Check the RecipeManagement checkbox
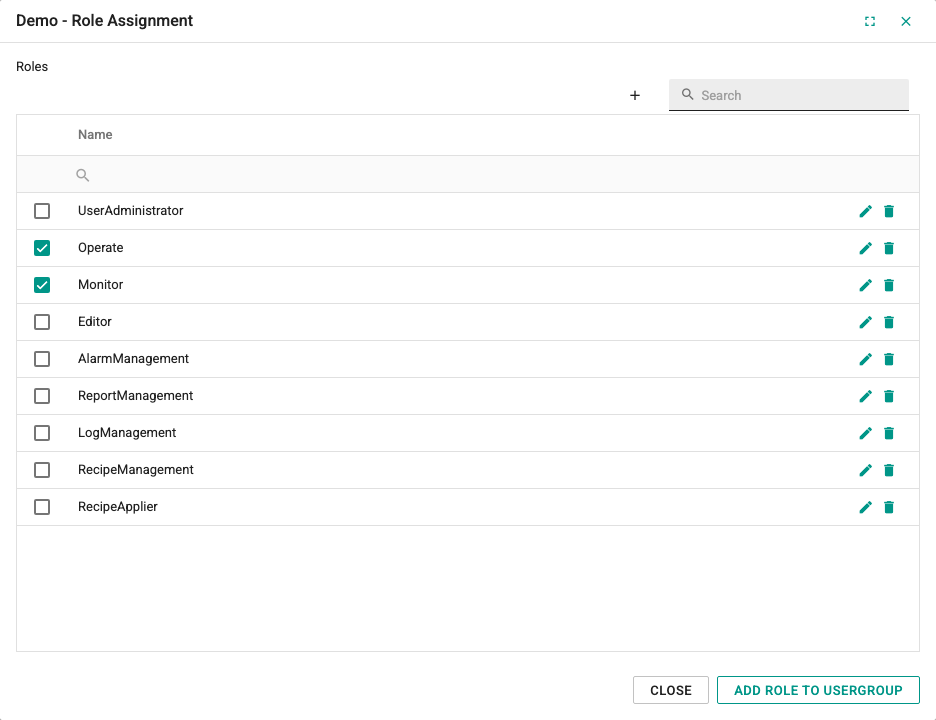 tap(42, 470)
